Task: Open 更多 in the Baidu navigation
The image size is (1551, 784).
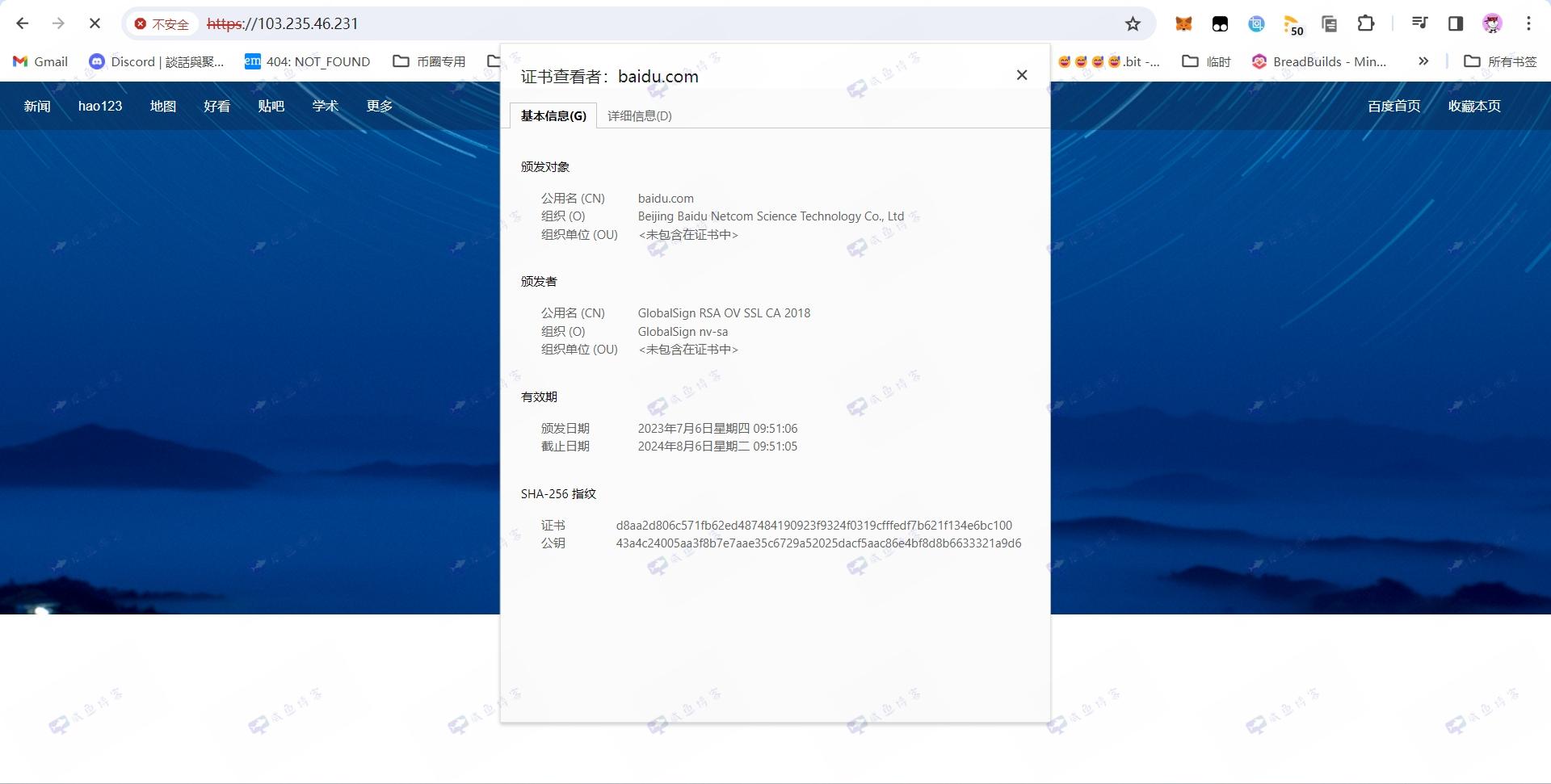Action: click(380, 106)
